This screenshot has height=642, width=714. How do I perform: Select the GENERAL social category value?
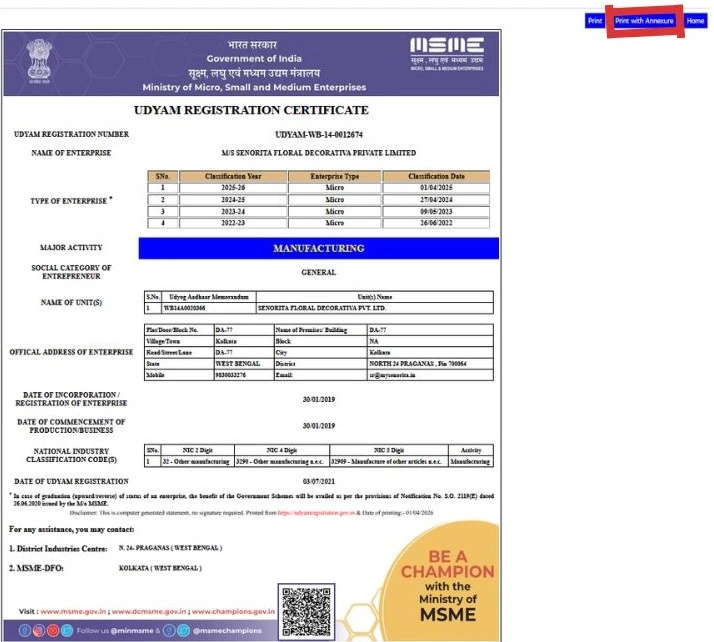click(x=319, y=272)
